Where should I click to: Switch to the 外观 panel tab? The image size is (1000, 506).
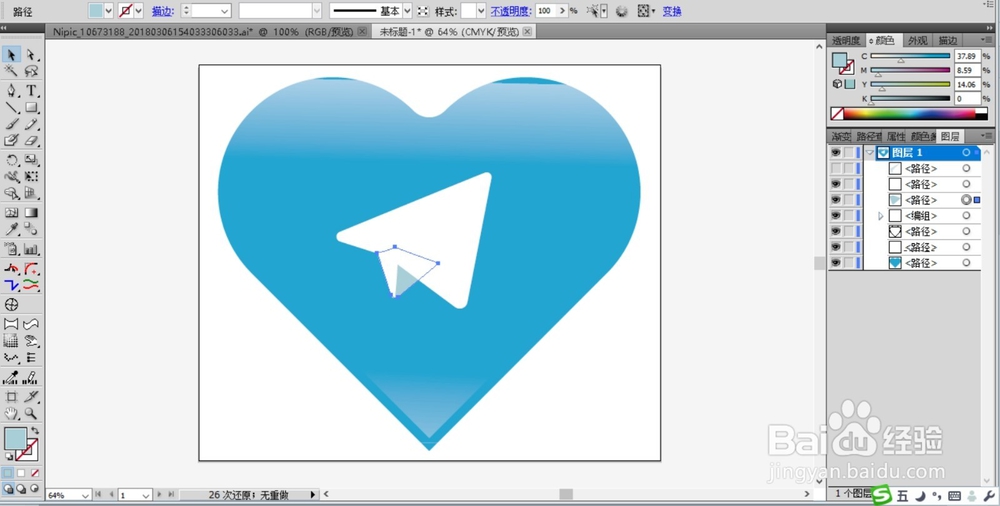[917, 40]
